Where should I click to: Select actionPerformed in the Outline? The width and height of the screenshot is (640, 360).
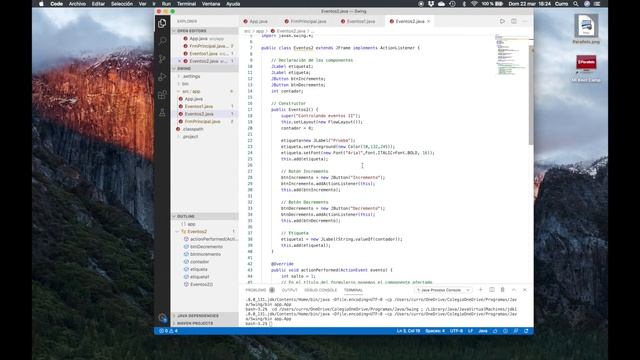(213, 239)
